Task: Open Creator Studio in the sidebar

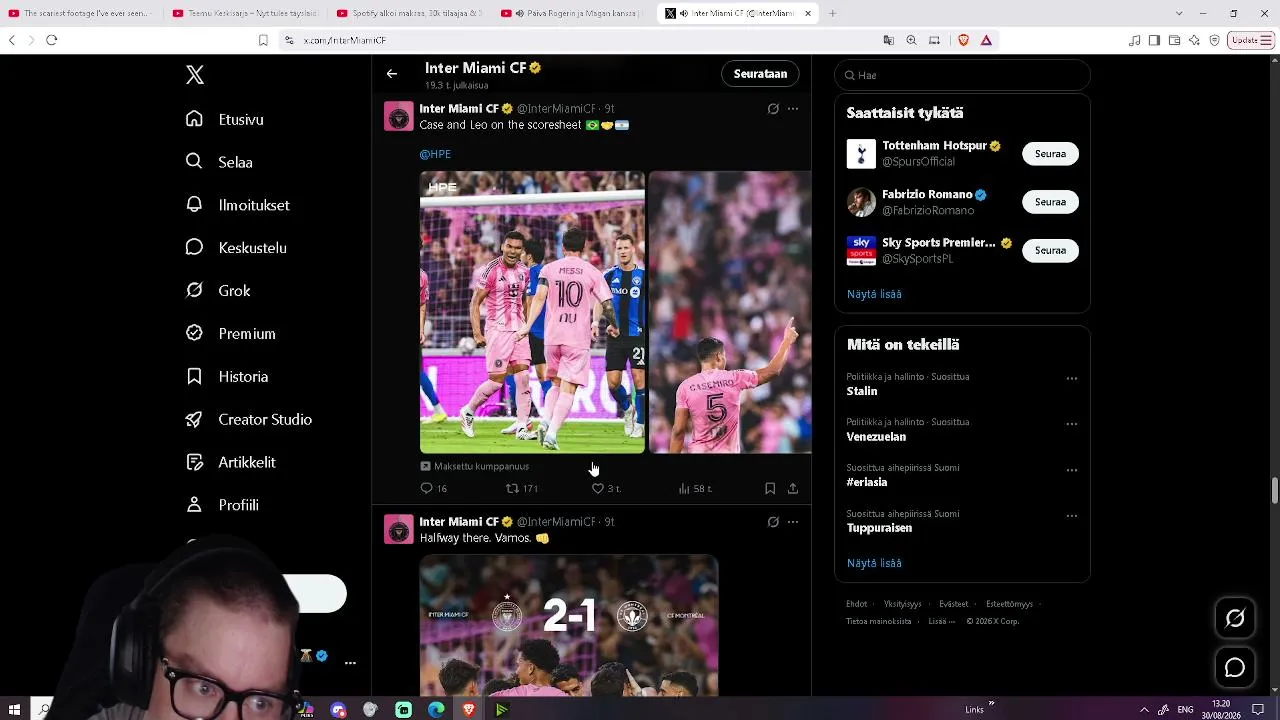Action: [249, 420]
